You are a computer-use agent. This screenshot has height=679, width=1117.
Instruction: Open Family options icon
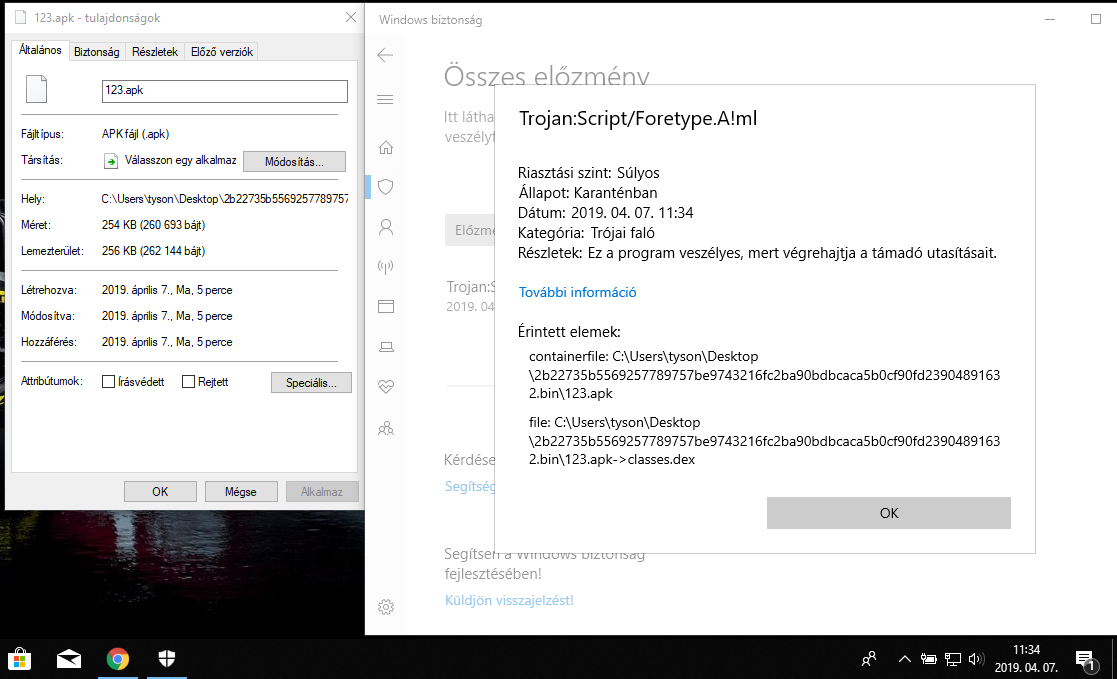(385, 428)
